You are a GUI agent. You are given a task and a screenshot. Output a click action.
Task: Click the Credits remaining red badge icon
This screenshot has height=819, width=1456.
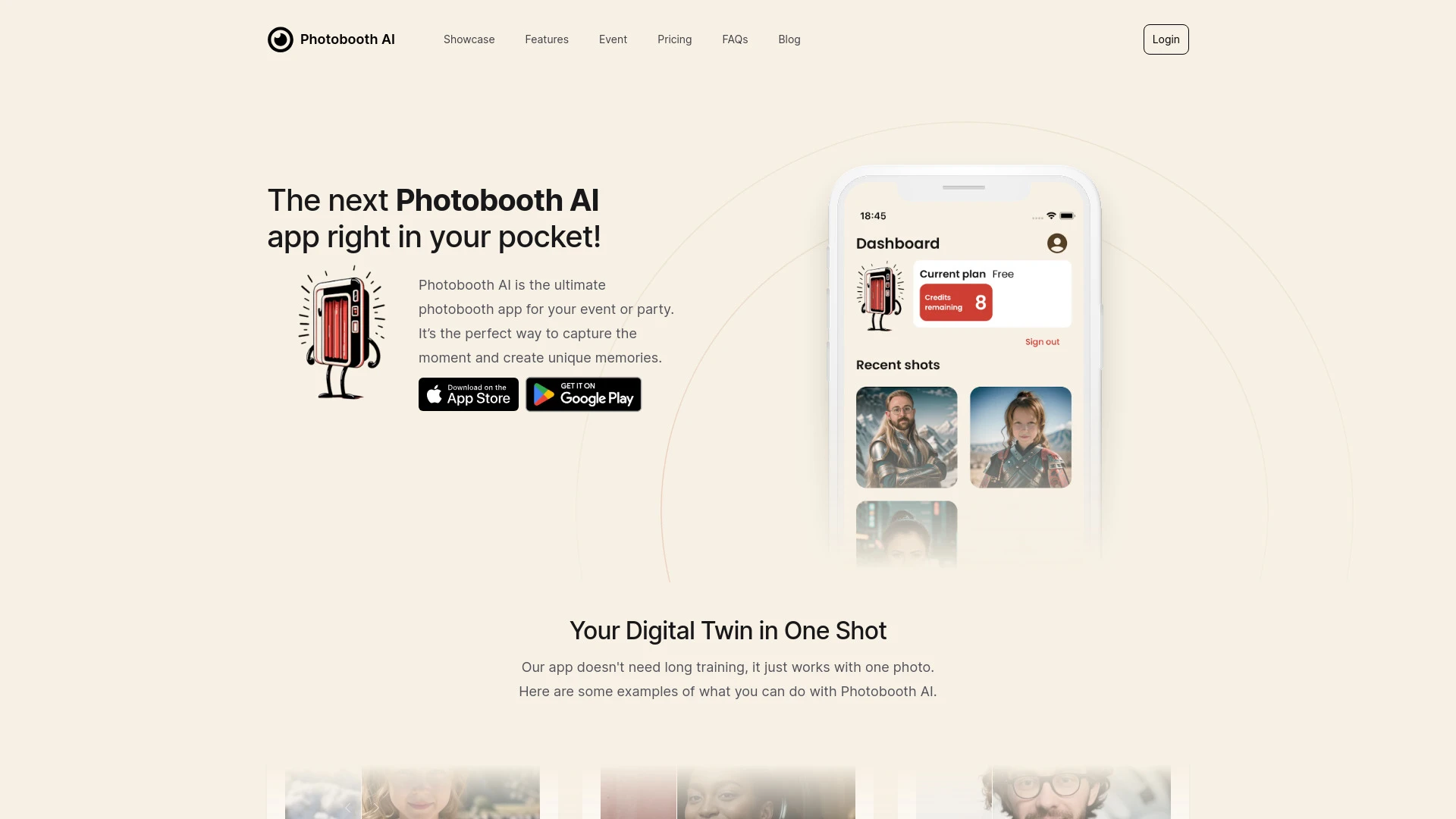coord(956,302)
